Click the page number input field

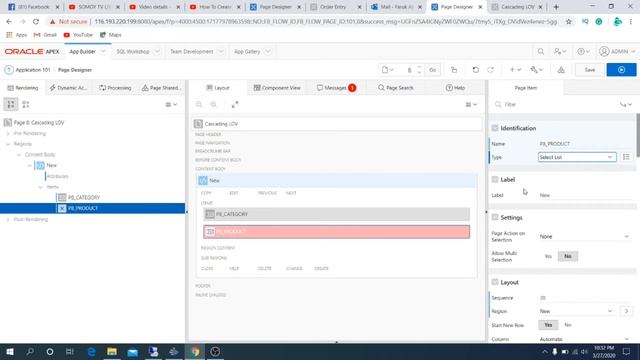(x=408, y=70)
